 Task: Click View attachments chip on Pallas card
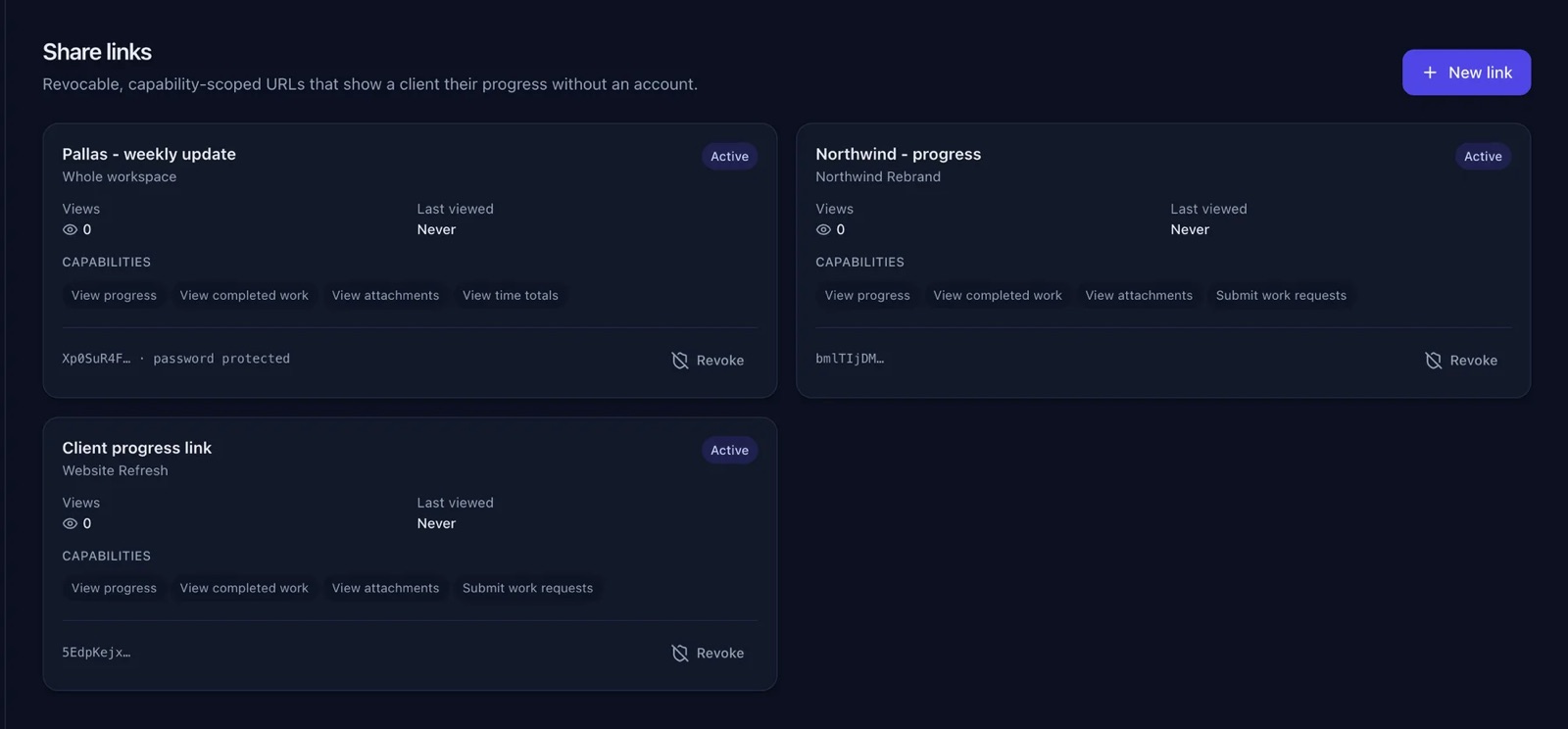click(385, 296)
